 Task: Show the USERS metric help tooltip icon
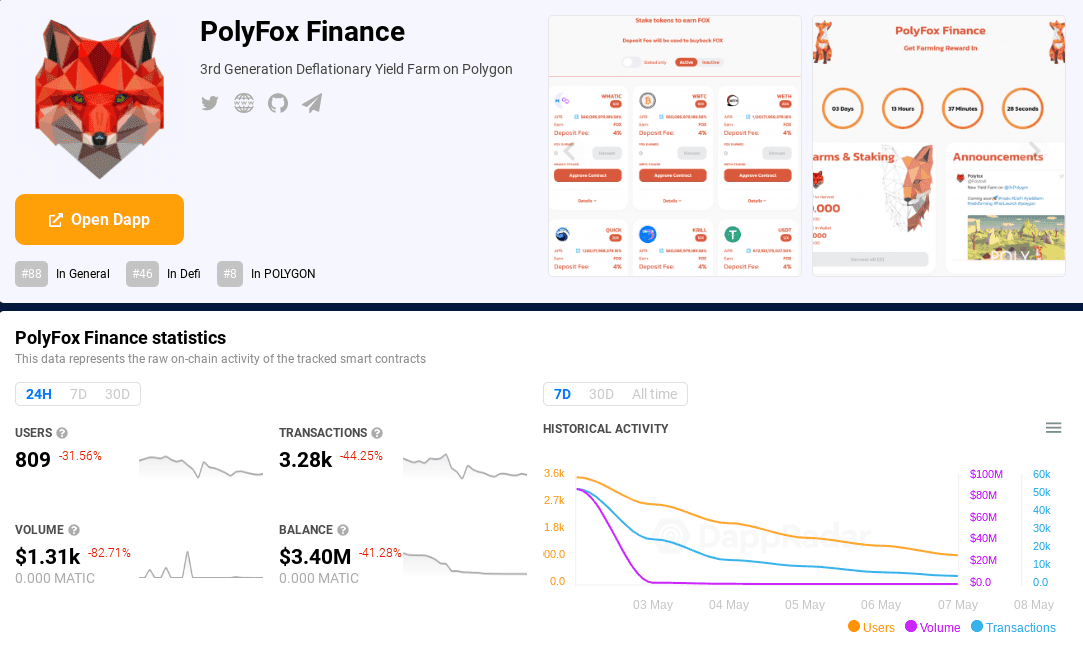coord(62,433)
